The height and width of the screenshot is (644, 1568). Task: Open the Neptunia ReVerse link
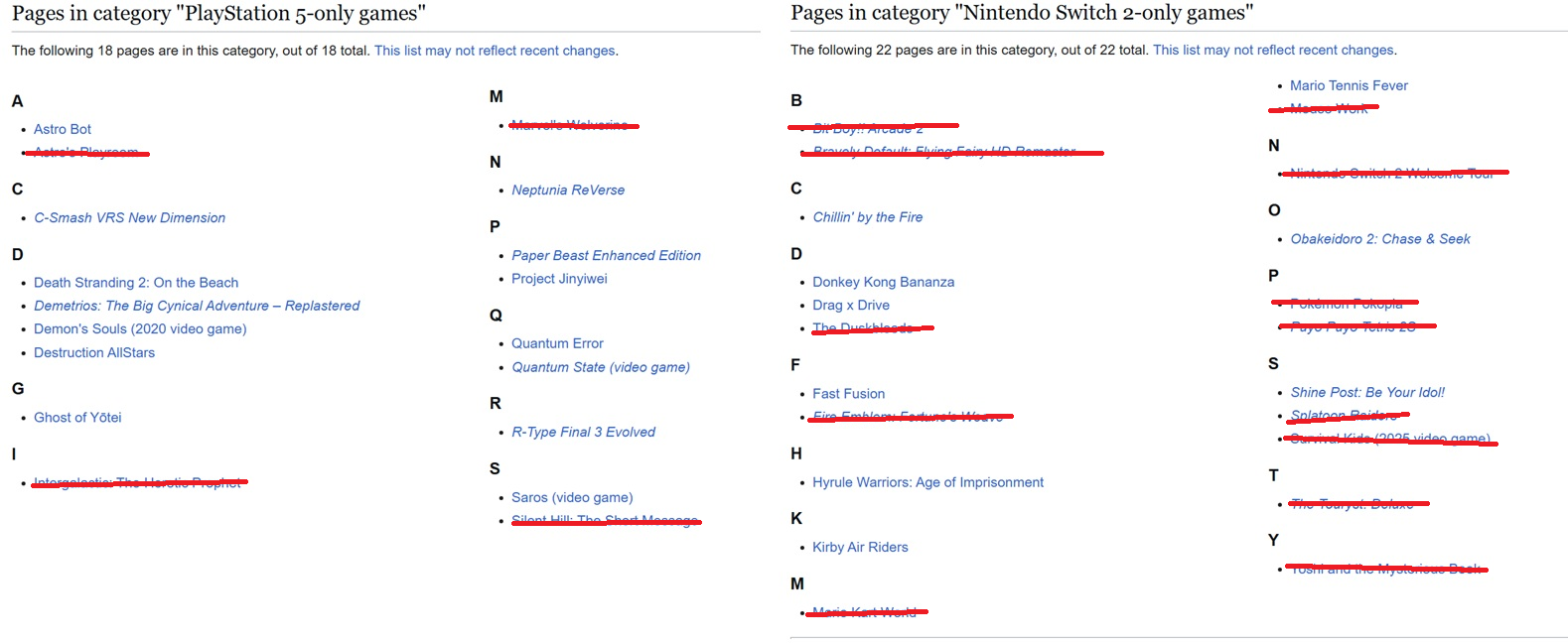point(568,190)
